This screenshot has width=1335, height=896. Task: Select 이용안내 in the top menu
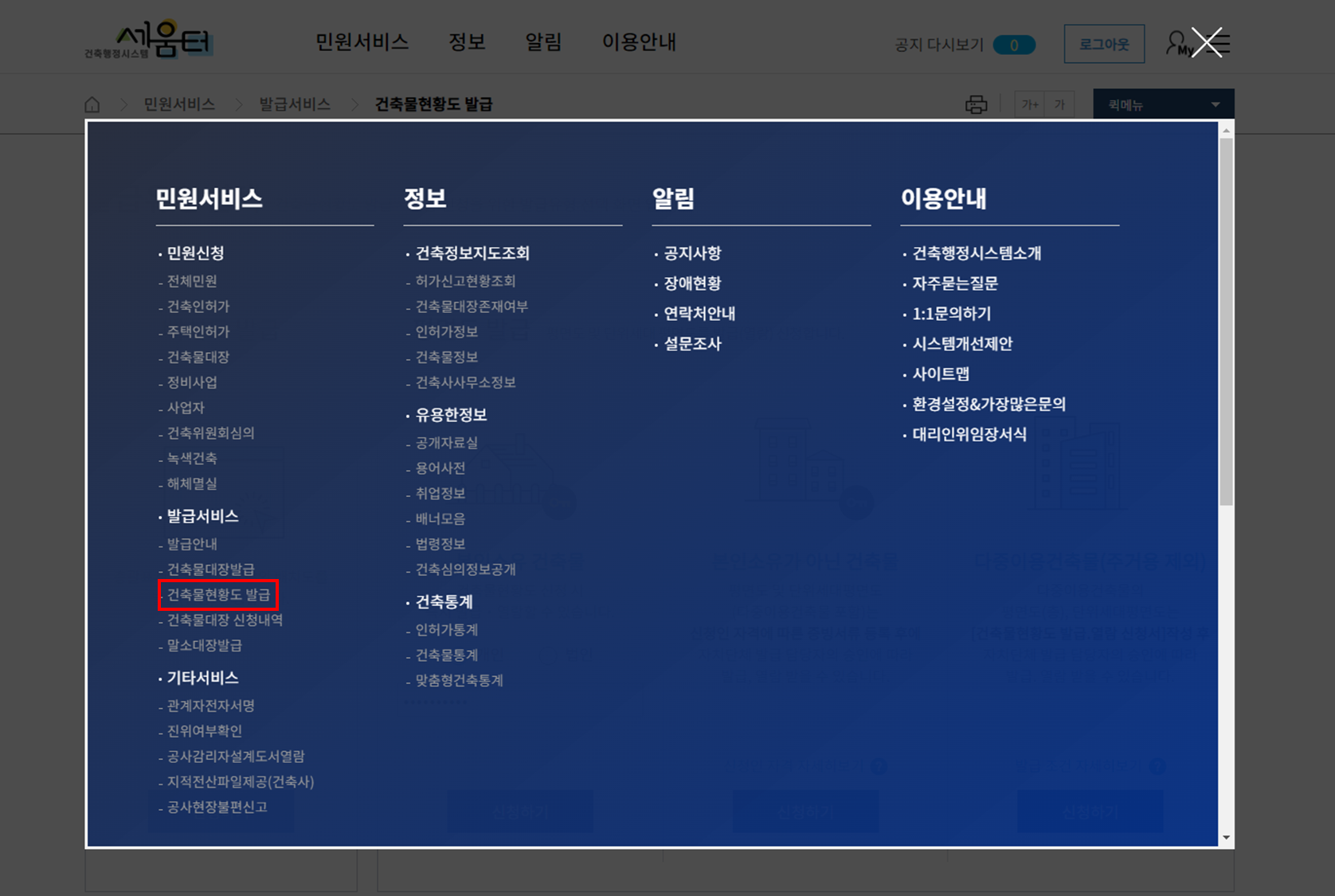click(x=639, y=43)
